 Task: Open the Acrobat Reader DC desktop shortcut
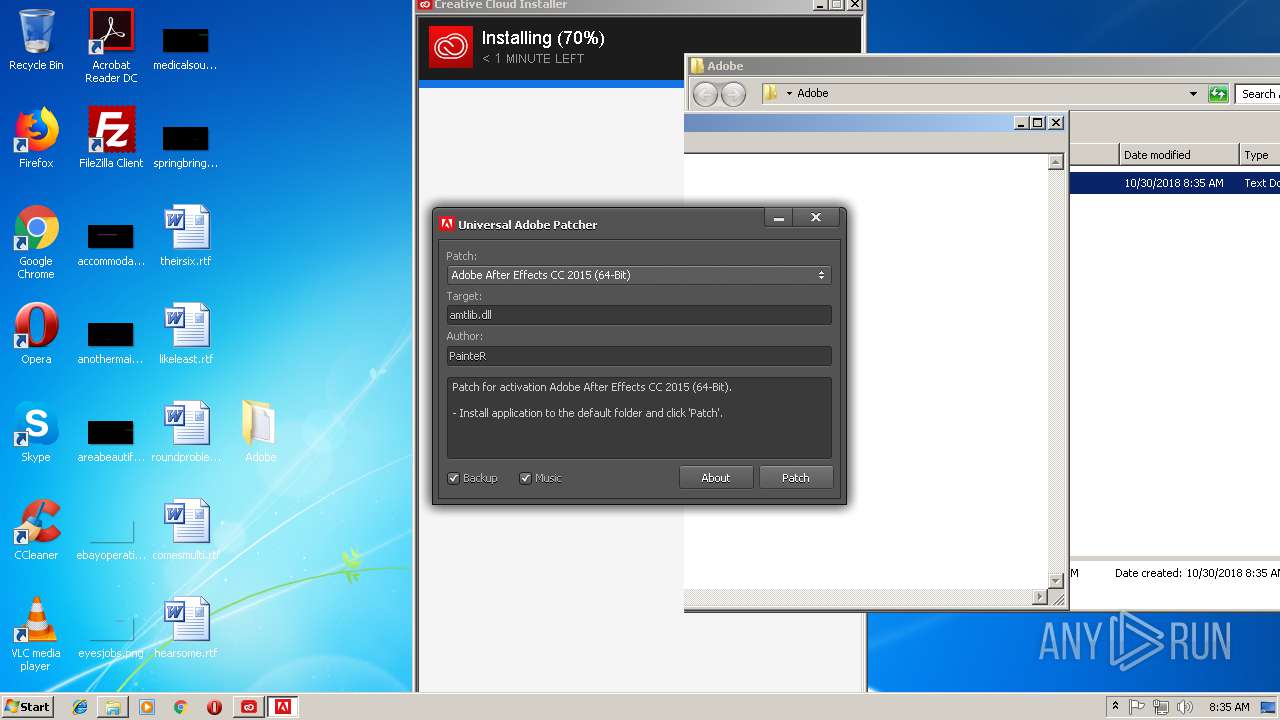(111, 46)
